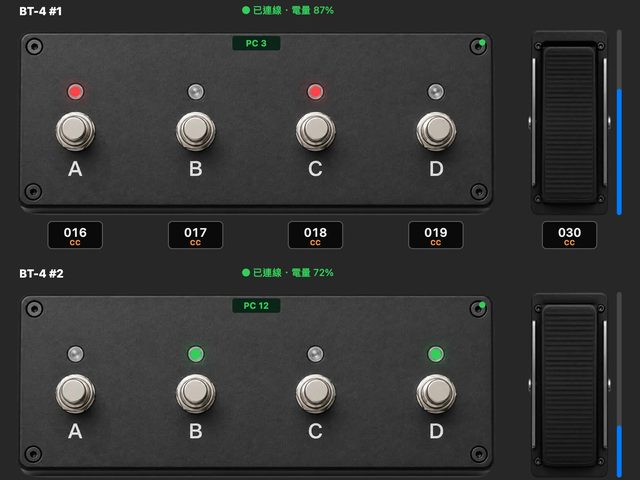Open the 018 CC assignment box
This screenshot has height=480, width=640.
click(316, 235)
